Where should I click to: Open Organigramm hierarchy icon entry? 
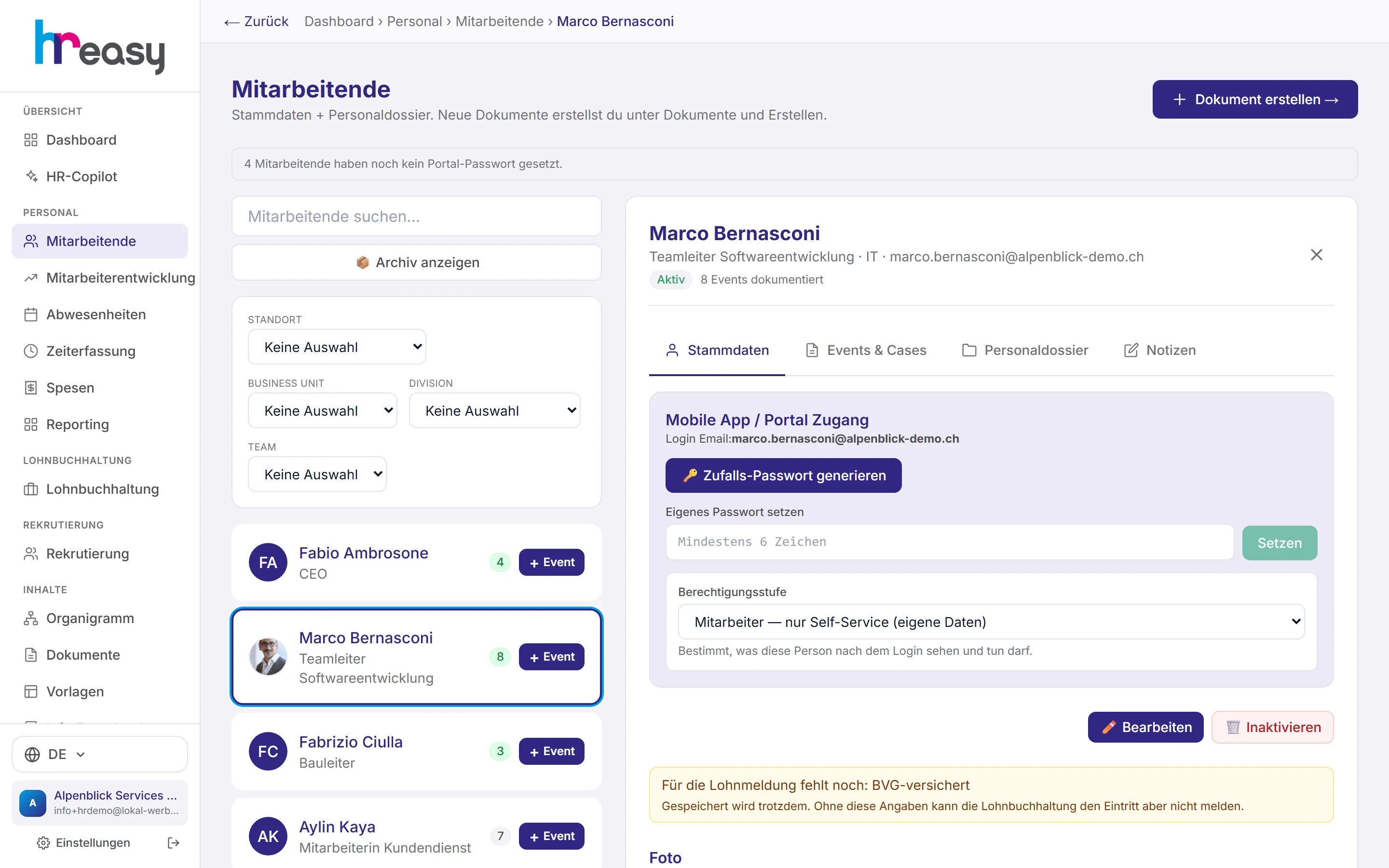(x=99, y=618)
